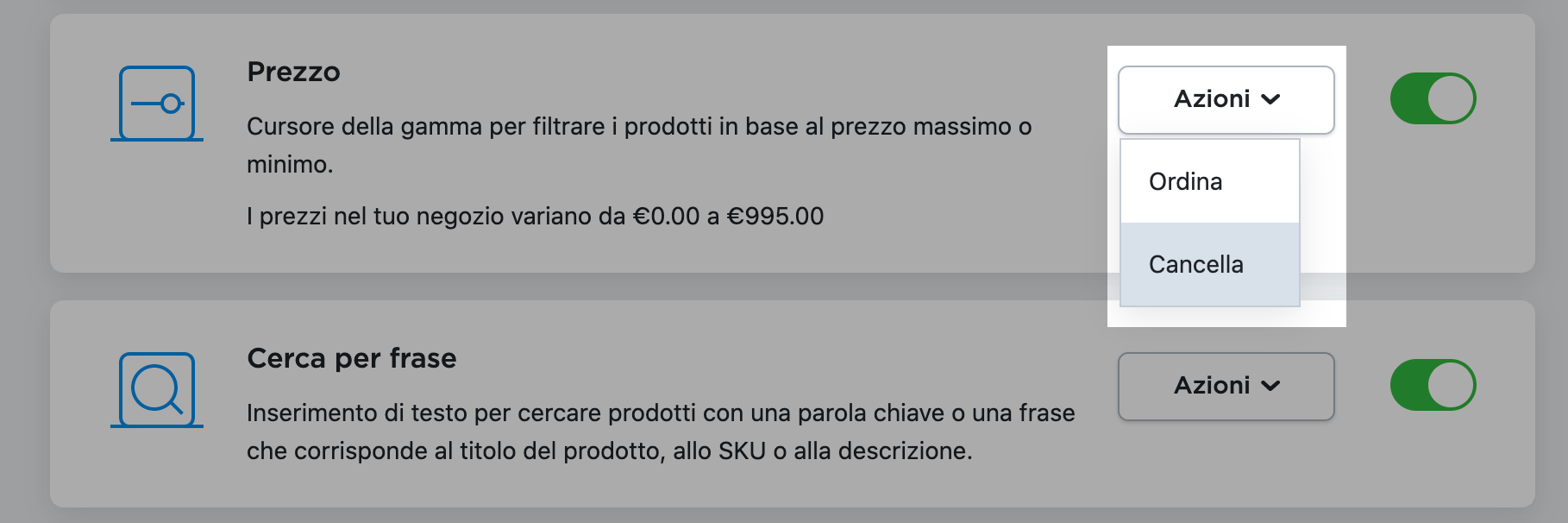Click the Ordina option to sort filter values
The height and width of the screenshot is (523, 1568).
[1185, 180]
